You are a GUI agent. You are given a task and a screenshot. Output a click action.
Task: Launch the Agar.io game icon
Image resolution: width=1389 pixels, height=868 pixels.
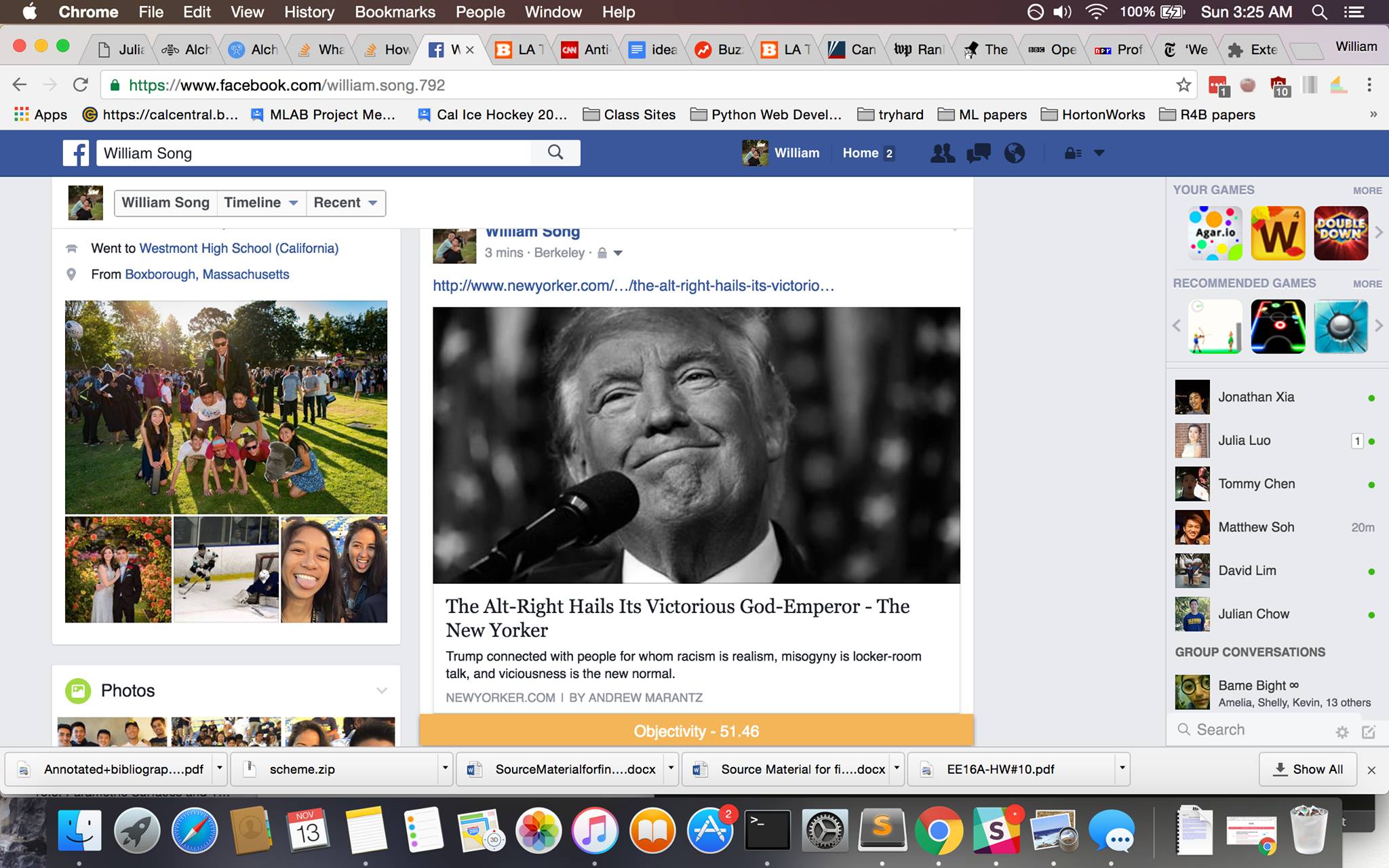tap(1215, 233)
